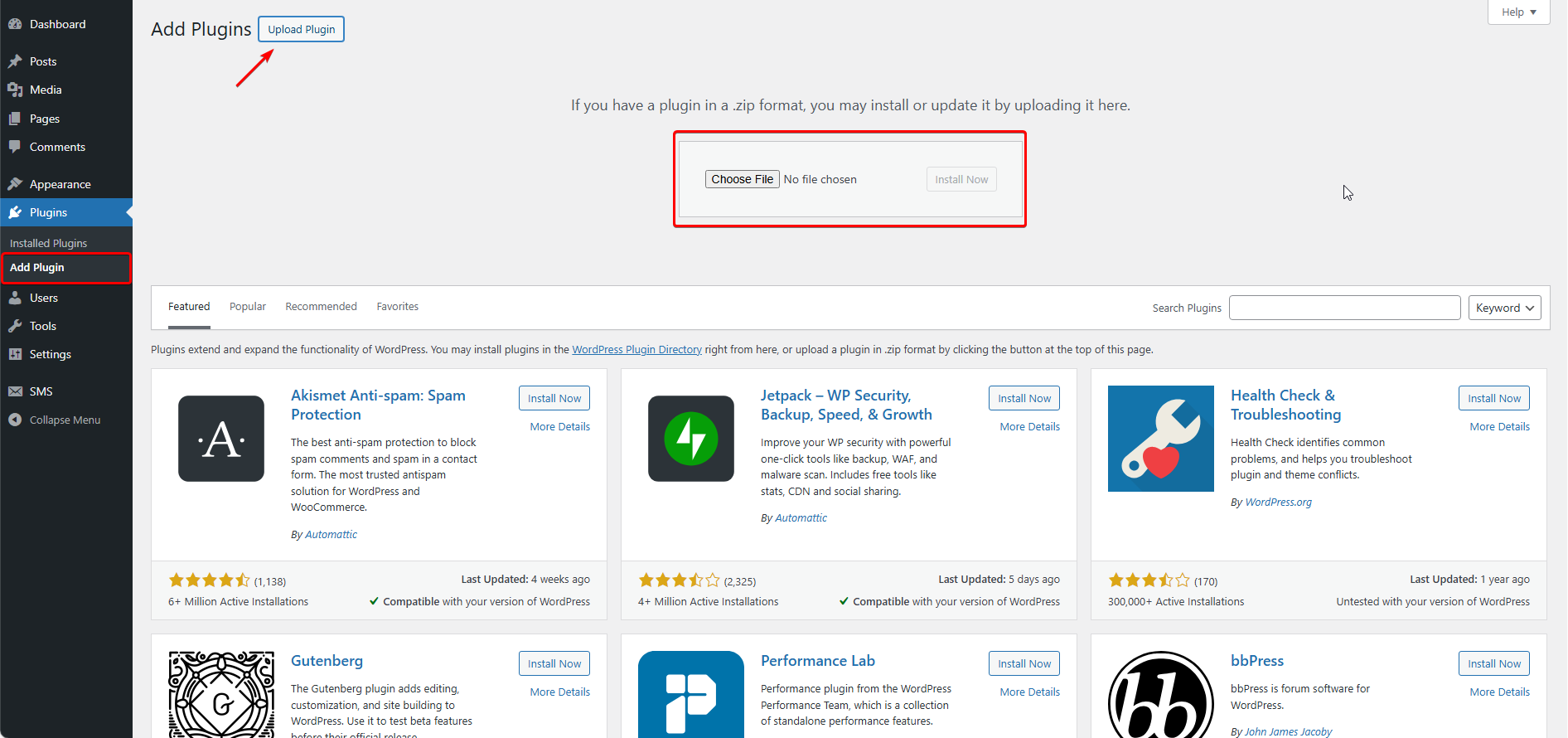1568x738 pixels.
Task: Click the Posts pushpin icon
Action: (15, 61)
